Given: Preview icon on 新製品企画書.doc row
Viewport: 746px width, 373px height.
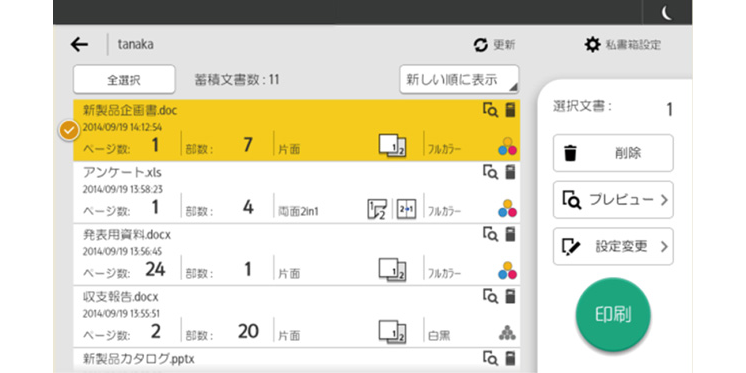Looking at the screenshot, I should [490, 110].
